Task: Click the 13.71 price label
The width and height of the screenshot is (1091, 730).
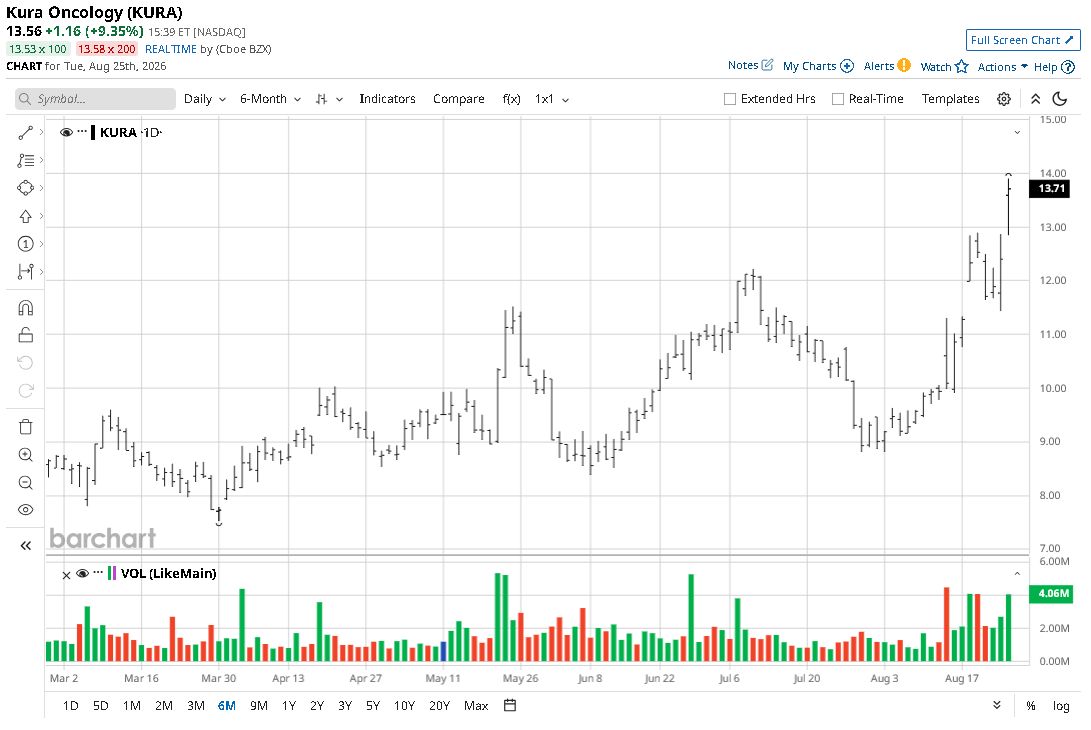Action: click(x=1051, y=188)
